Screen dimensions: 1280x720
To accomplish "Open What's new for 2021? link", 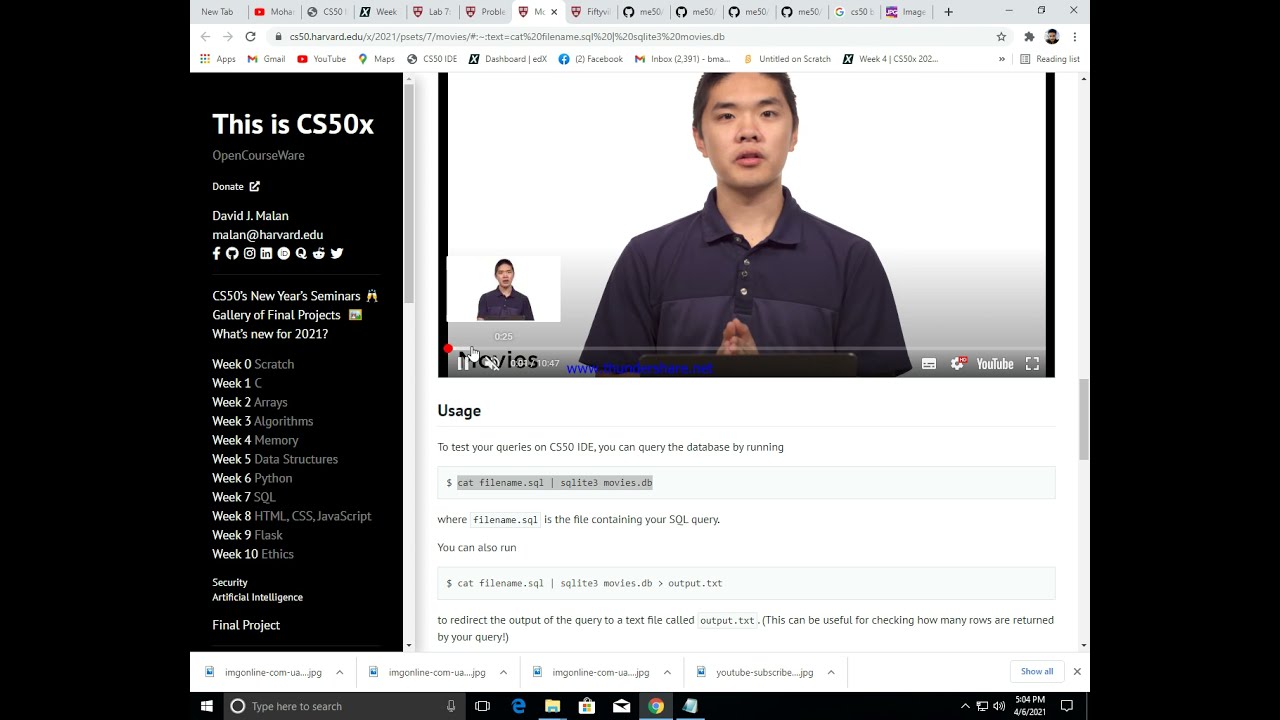I will 270,334.
